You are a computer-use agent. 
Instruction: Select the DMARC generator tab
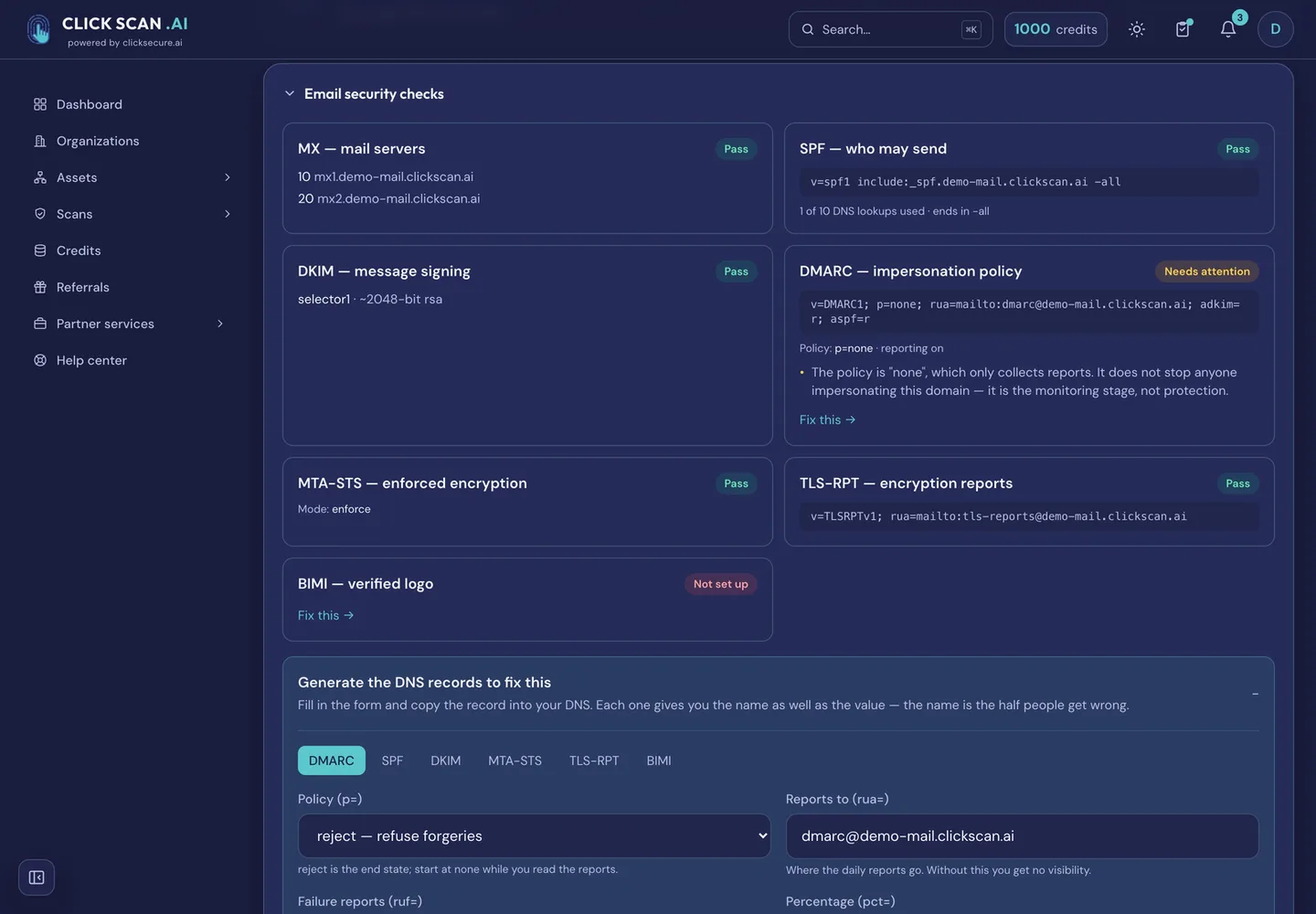click(332, 760)
